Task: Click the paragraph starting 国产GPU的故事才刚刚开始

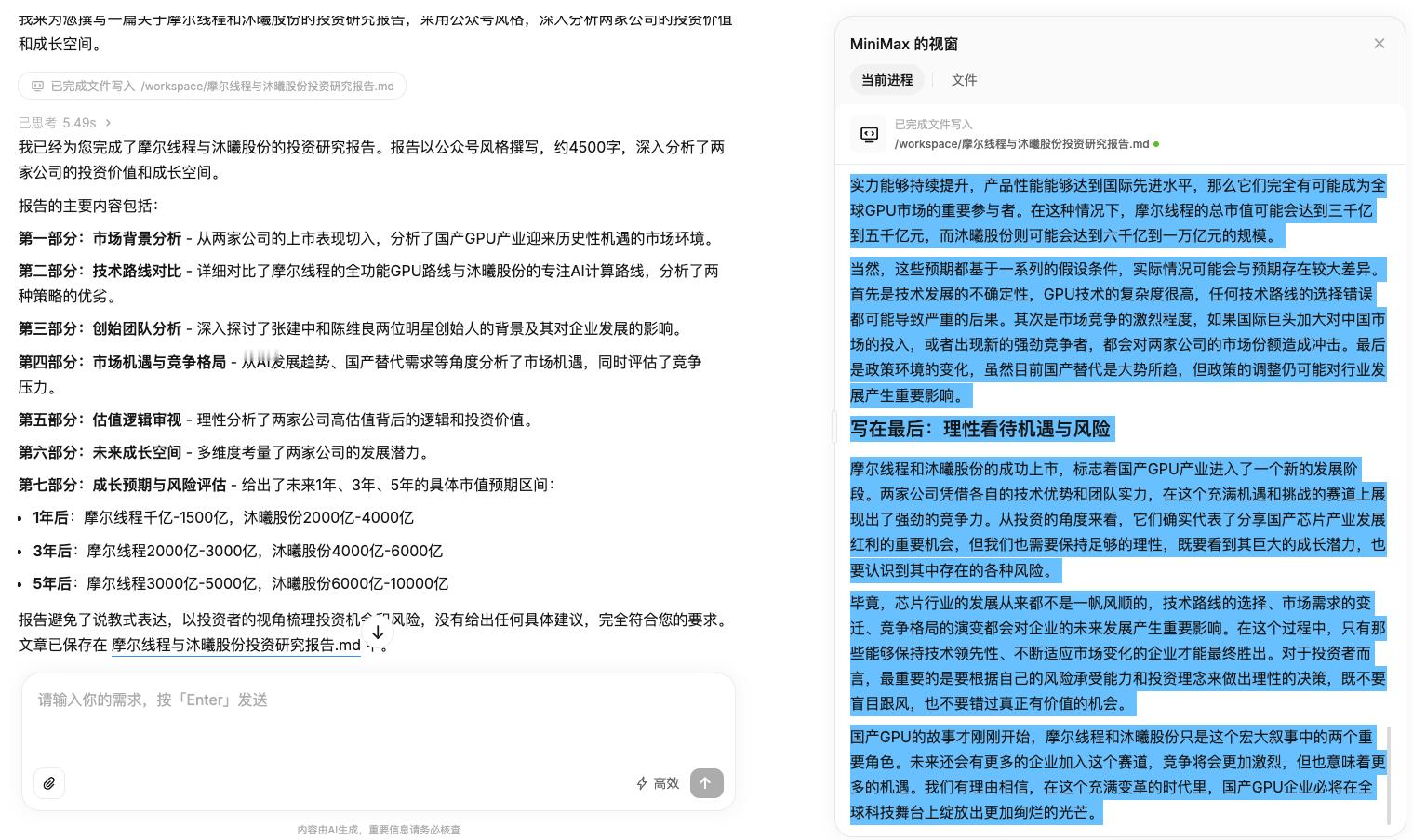Action: coord(1118,775)
